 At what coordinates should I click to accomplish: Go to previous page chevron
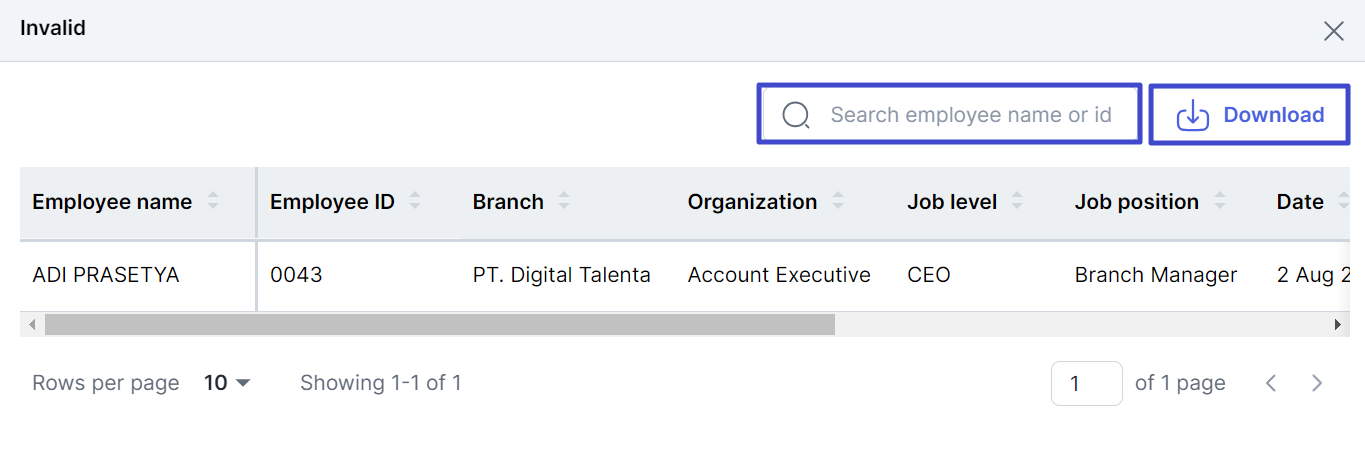pyautogui.click(x=1271, y=383)
